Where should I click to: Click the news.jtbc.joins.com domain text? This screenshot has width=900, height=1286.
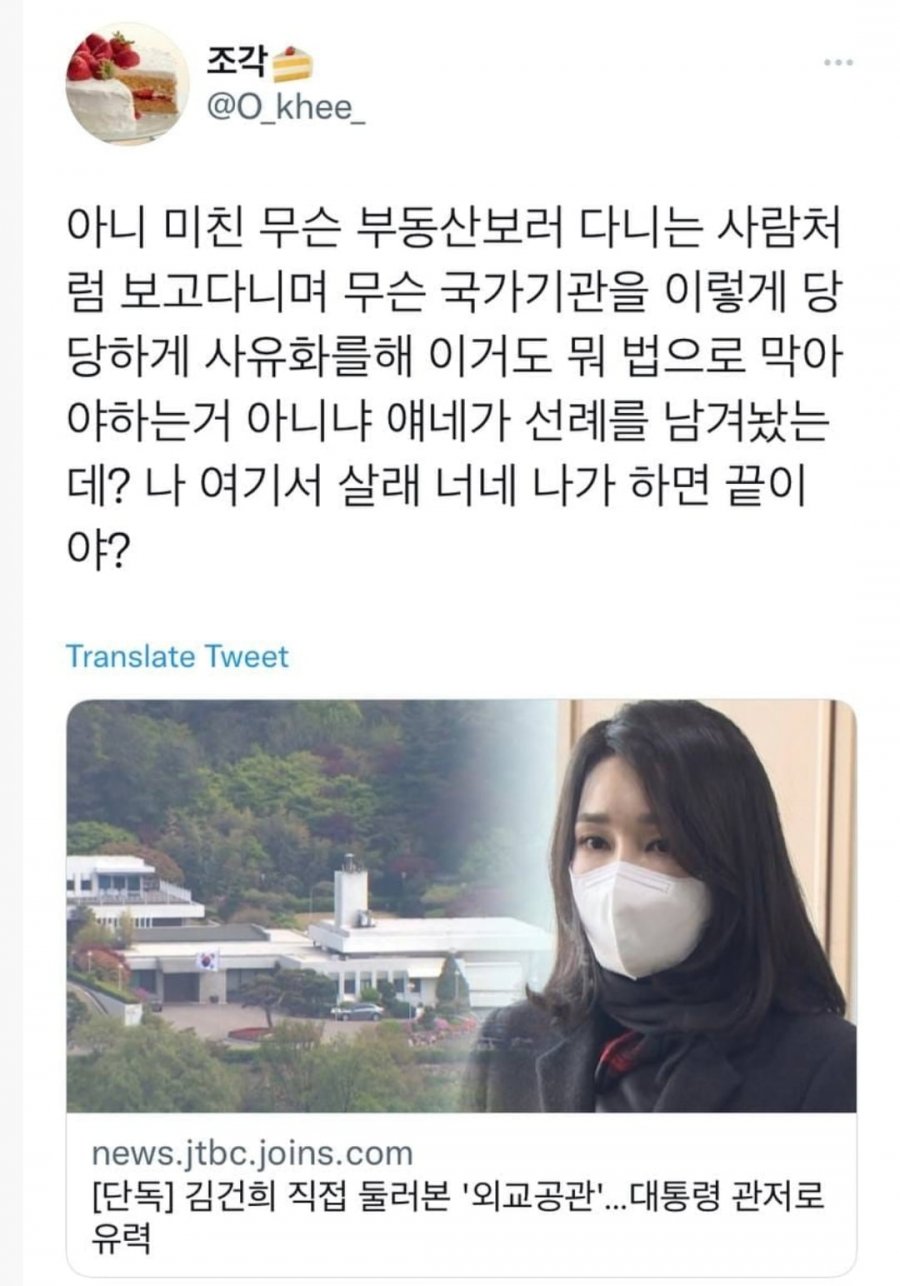click(x=252, y=1153)
